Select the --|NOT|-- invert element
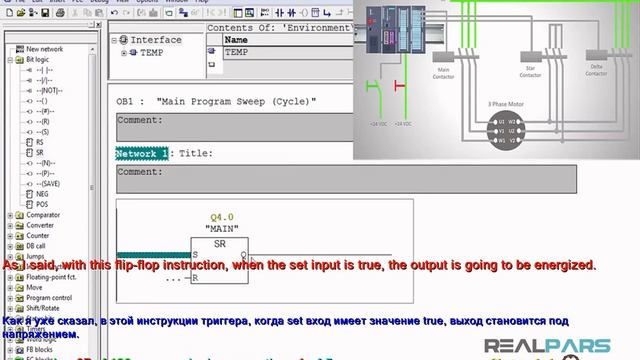The height and width of the screenshot is (360, 640). (x=49, y=91)
